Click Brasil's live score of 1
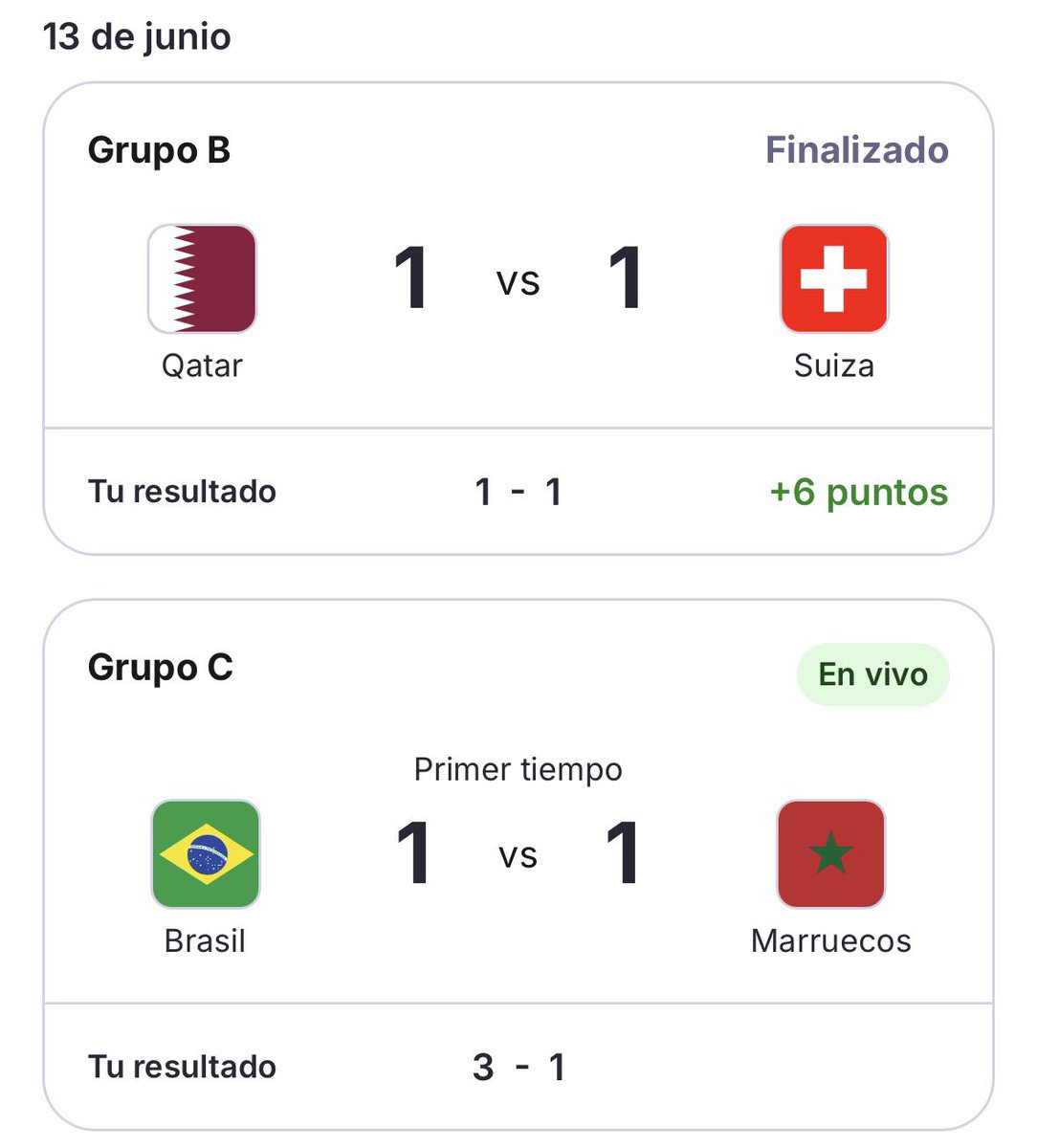This screenshot has height=1148, width=1037. tap(413, 853)
